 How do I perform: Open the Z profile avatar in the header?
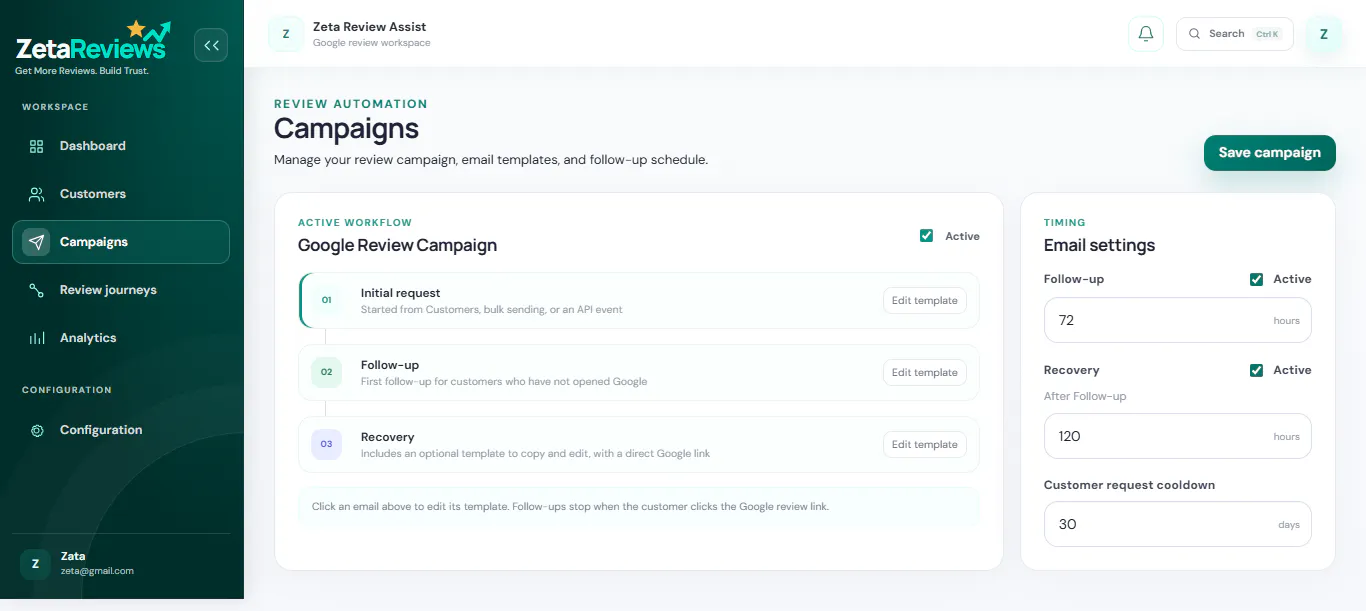pyautogui.click(x=1324, y=34)
